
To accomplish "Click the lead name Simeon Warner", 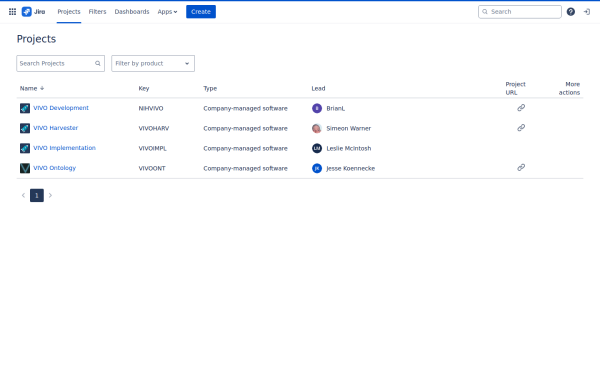I will click(x=349, y=128).
